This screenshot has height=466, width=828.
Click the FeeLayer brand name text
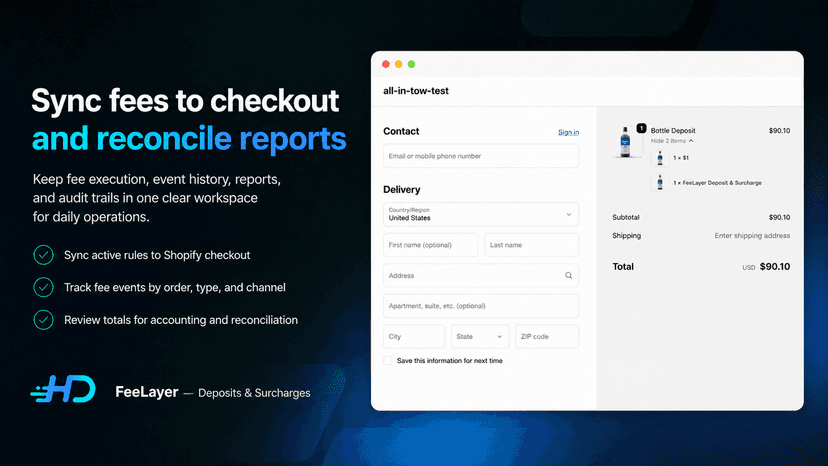click(146, 392)
